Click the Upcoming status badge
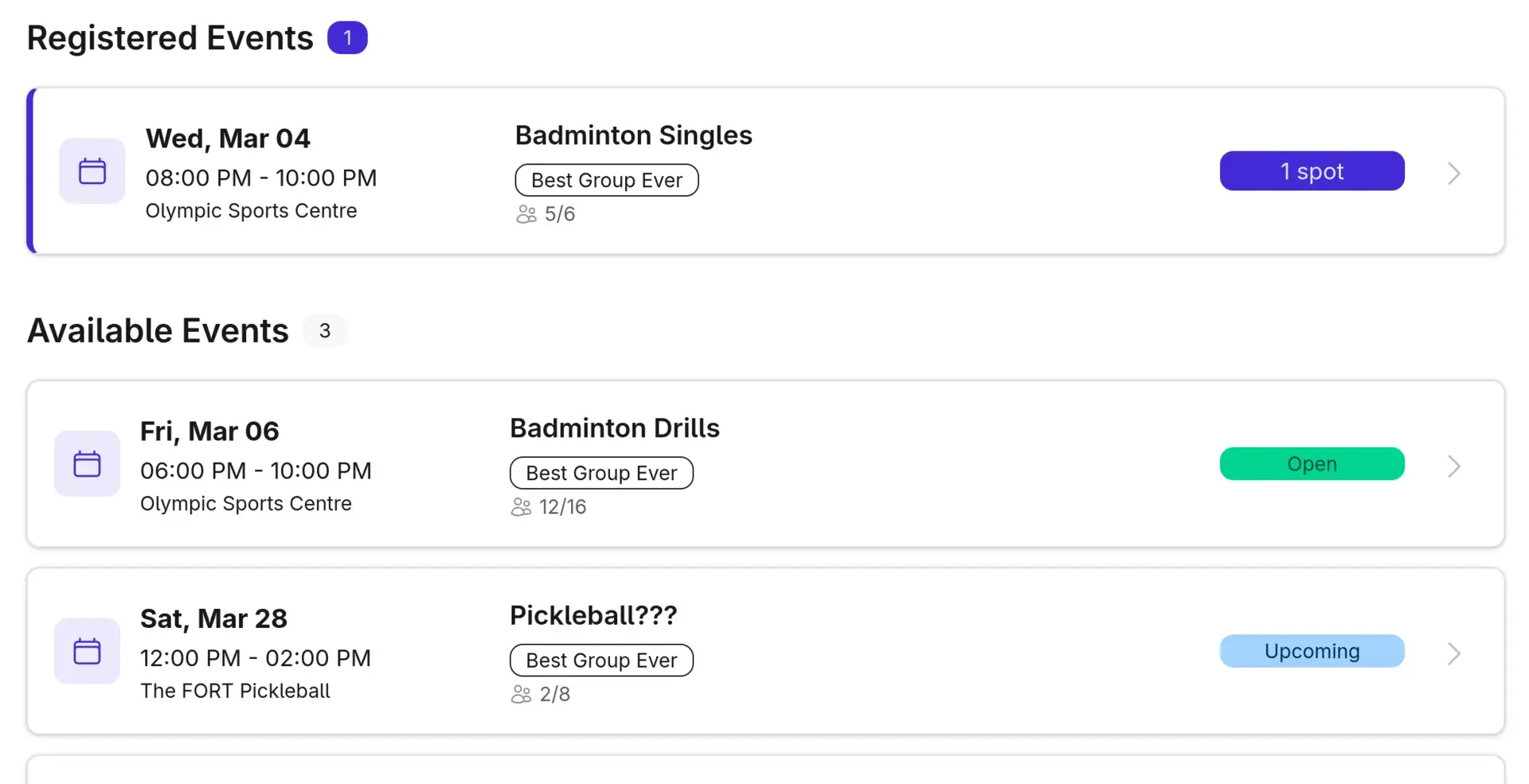Viewport: 1529px width, 784px height. [1312, 650]
